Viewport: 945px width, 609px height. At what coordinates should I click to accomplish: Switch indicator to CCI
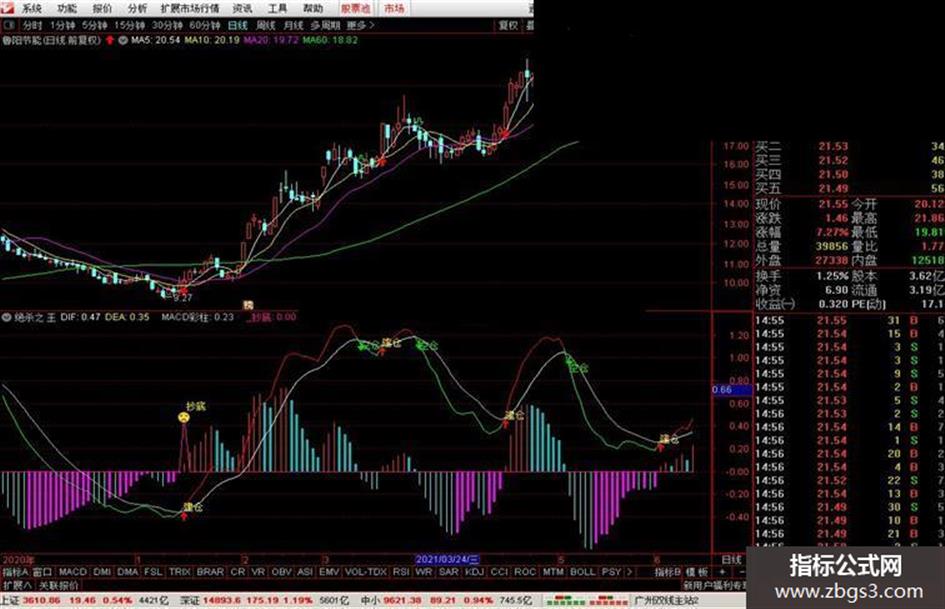[499, 572]
